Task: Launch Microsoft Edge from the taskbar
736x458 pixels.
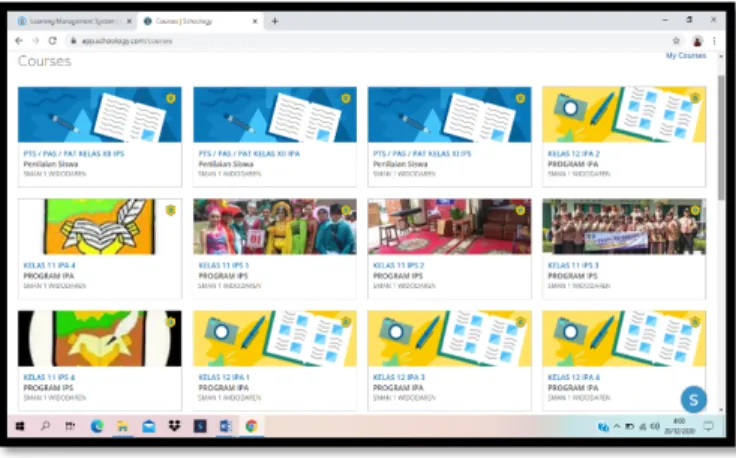Action: [x=97, y=426]
